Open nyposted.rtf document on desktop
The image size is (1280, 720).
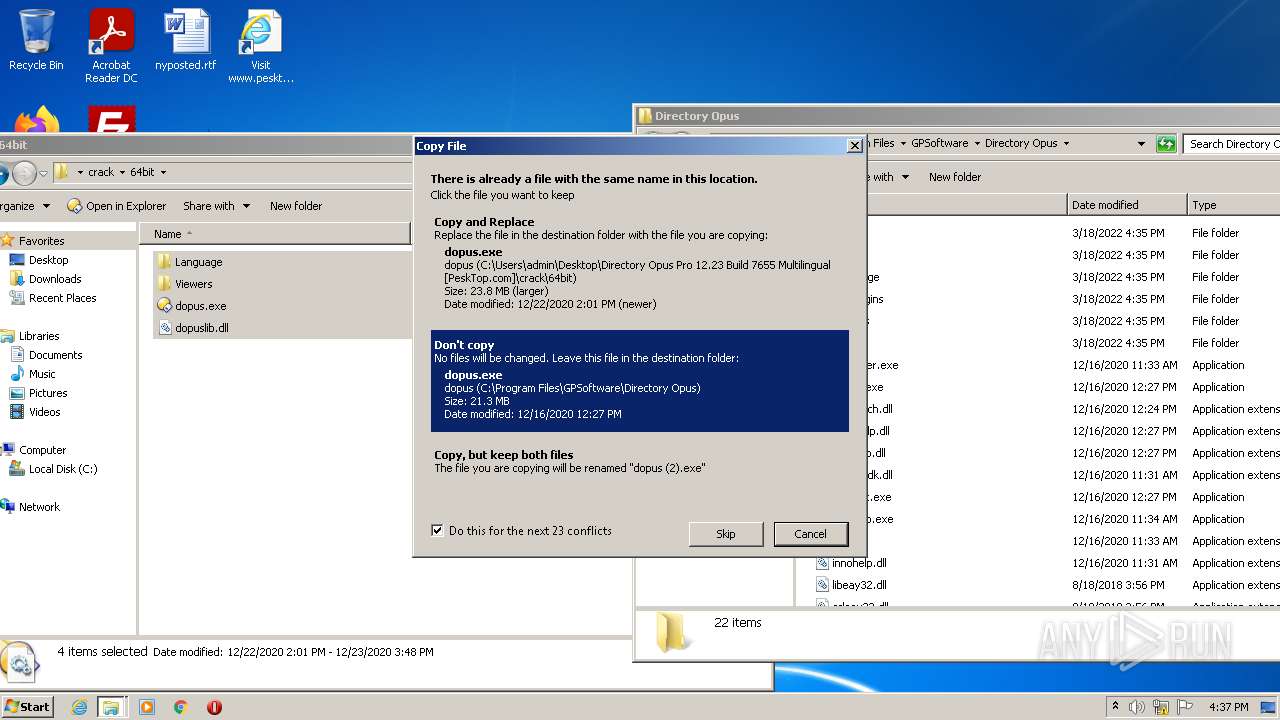coord(186,40)
